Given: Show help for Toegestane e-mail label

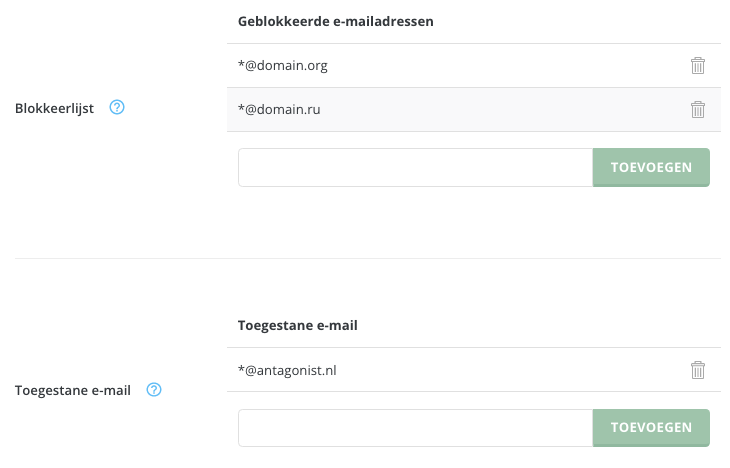Looking at the screenshot, I should coord(154,390).
